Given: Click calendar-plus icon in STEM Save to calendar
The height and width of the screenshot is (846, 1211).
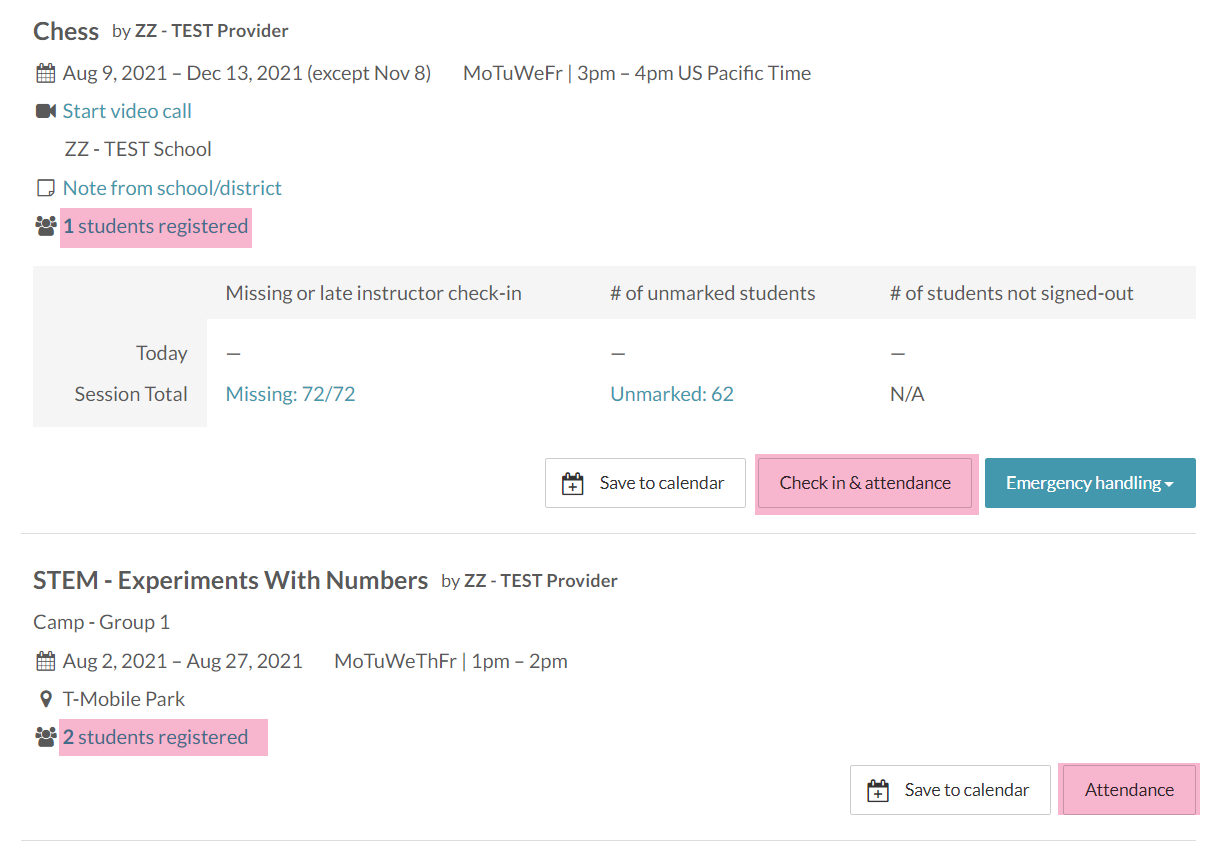Looking at the screenshot, I should (x=878, y=791).
